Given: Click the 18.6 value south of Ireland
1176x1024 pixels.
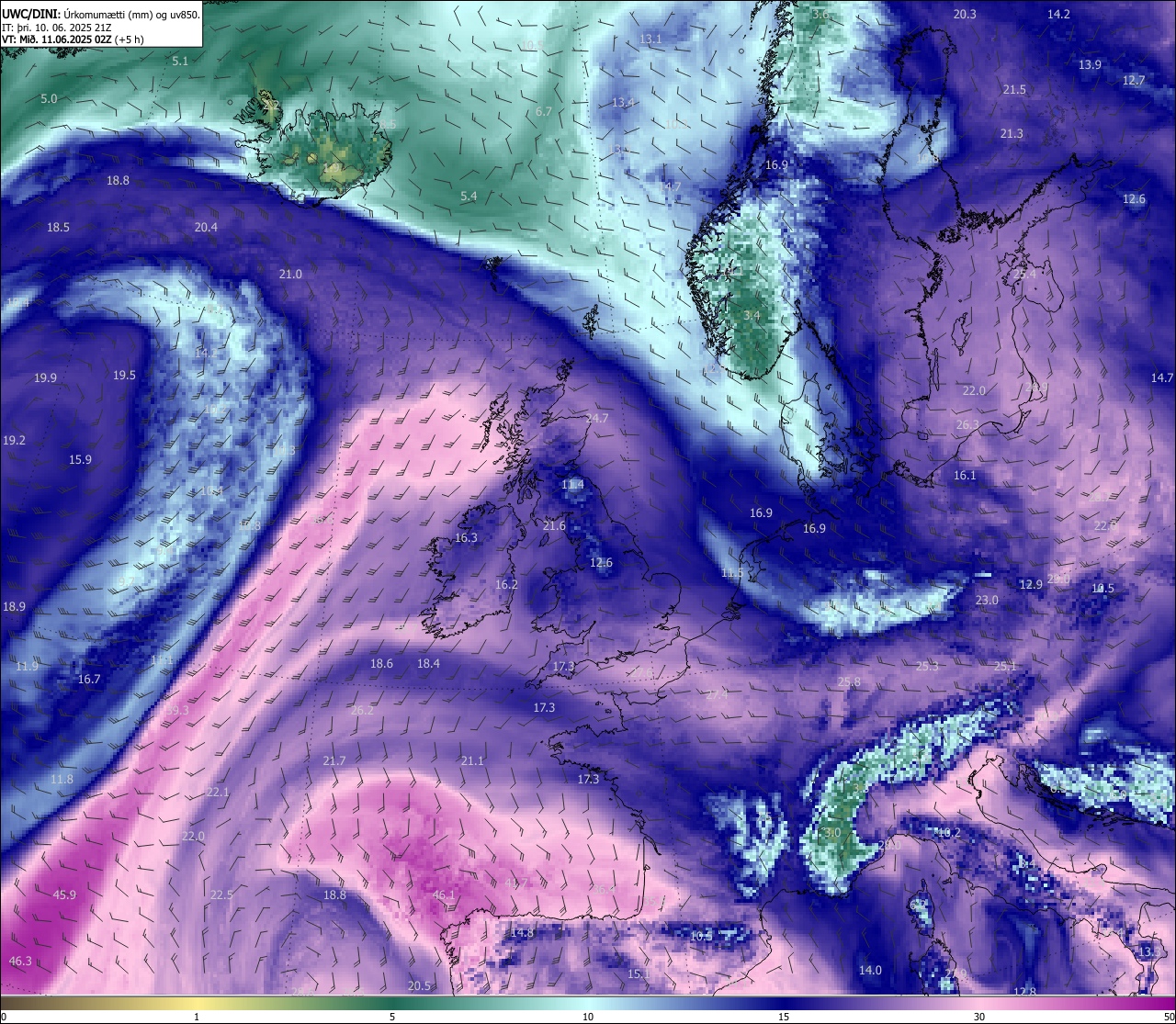Looking at the screenshot, I should [x=381, y=664].
